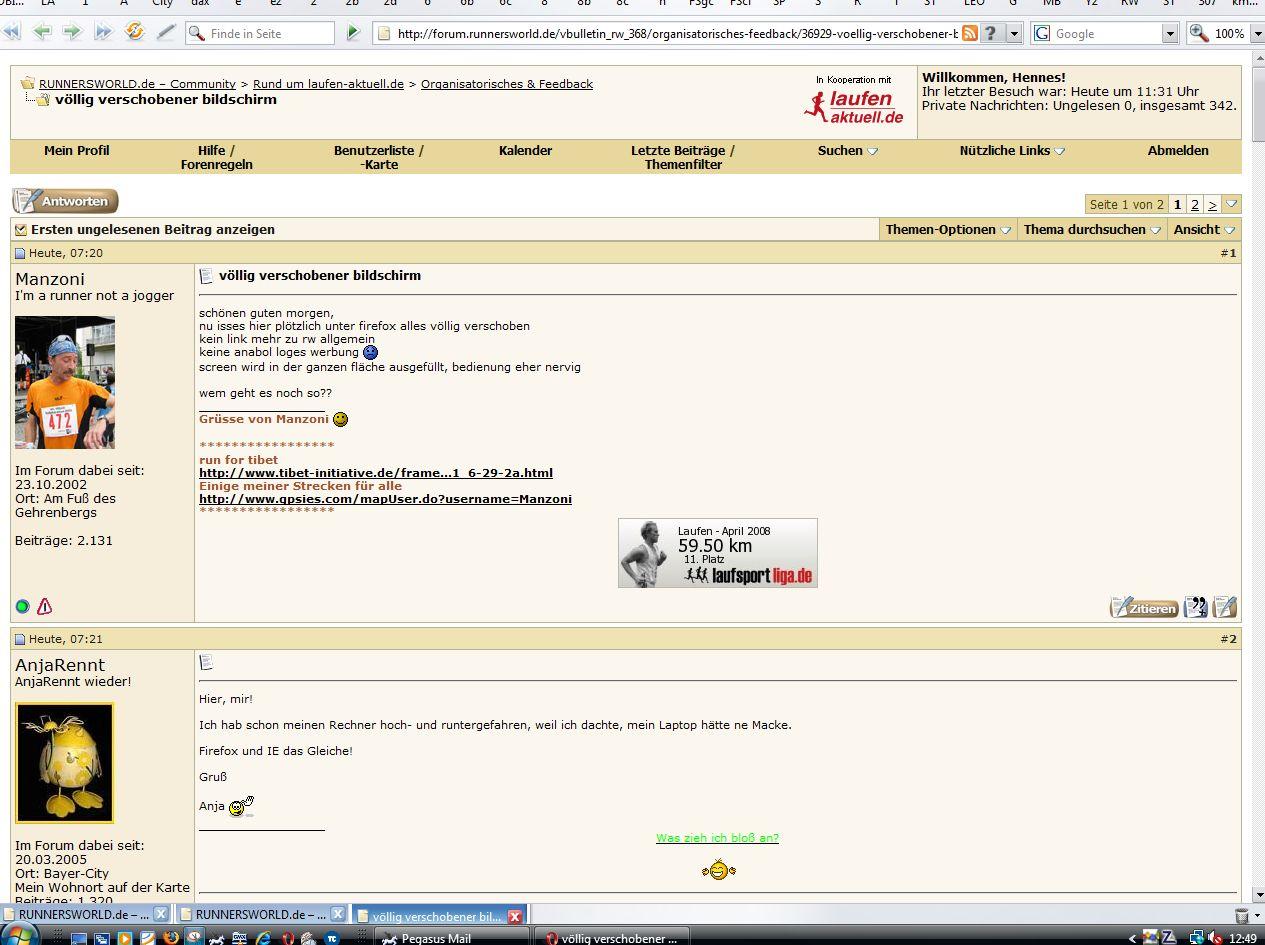Screen dimensions: 1265x945
Task: Click the Internet Explorer quick launch icon
Action: (263, 938)
